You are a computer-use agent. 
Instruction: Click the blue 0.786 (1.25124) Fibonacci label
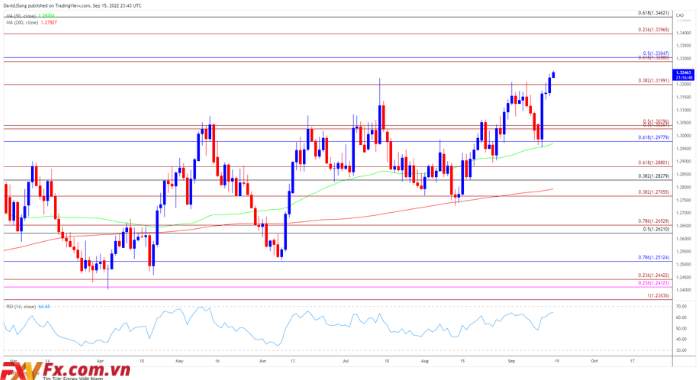pyautogui.click(x=654, y=258)
